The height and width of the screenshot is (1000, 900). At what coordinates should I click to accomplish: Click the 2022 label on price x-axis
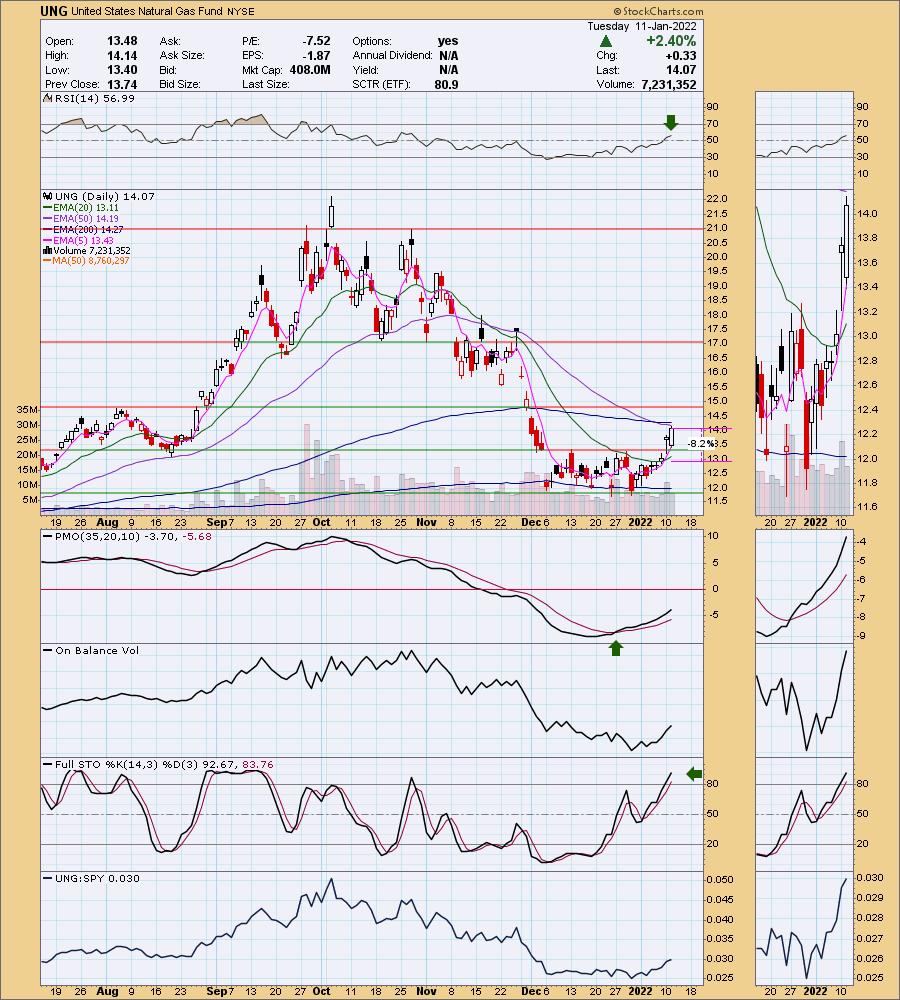(640, 522)
